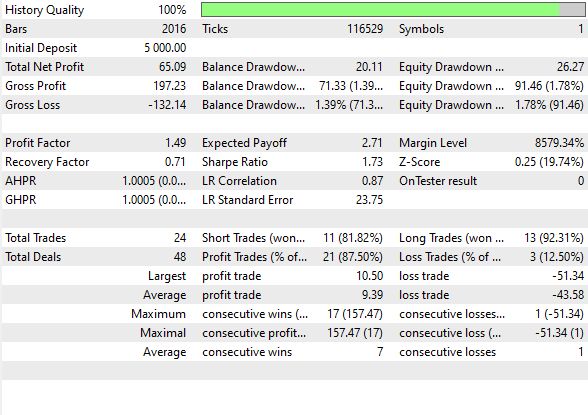Click the Largest loss trade value -51.34

568,276
